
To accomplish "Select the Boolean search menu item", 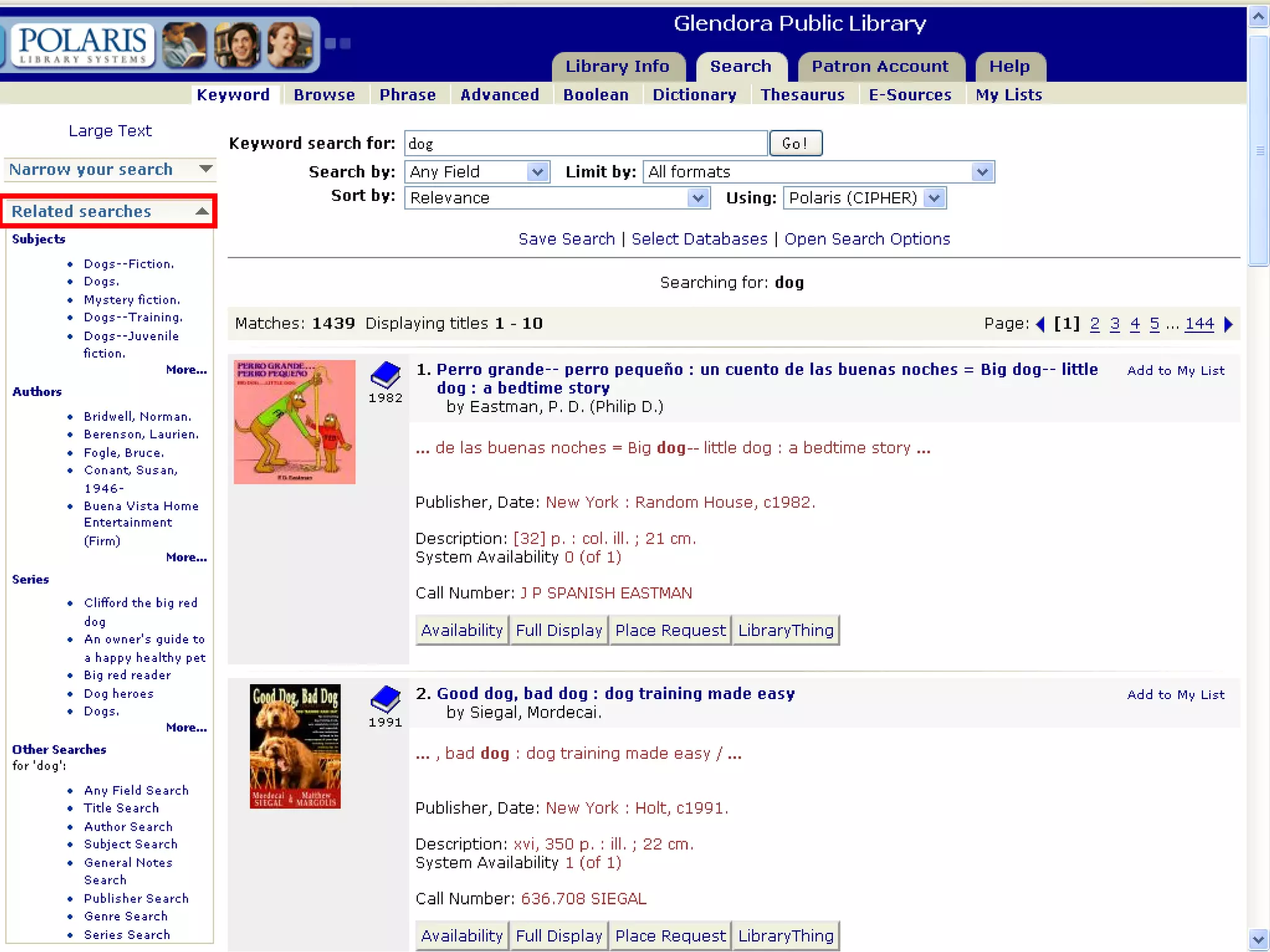I will 595,95.
